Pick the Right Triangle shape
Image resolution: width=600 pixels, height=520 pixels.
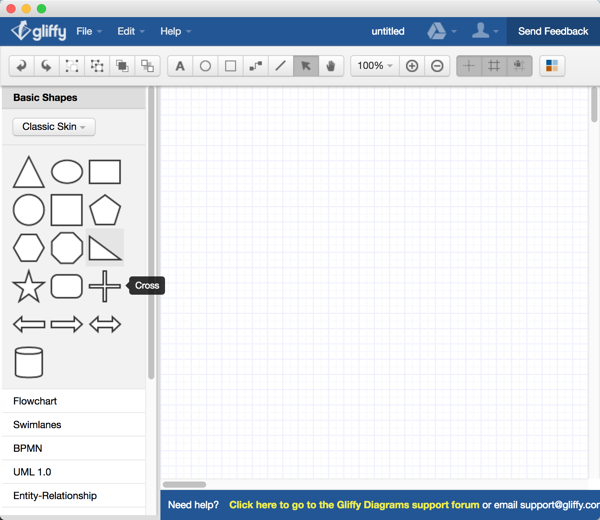105,248
